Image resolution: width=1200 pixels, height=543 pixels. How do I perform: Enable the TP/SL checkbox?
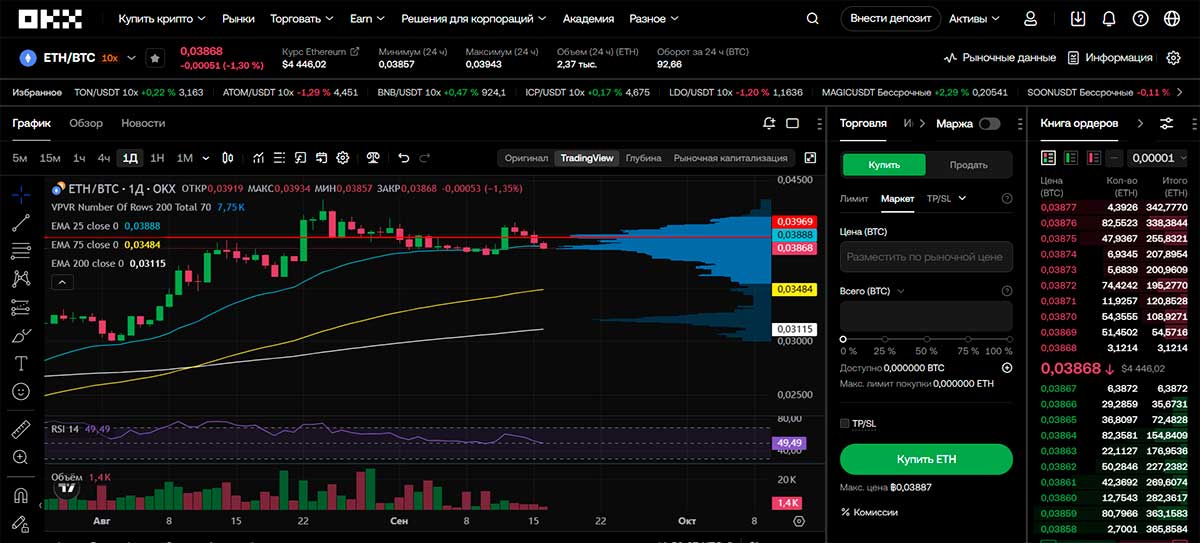845,424
